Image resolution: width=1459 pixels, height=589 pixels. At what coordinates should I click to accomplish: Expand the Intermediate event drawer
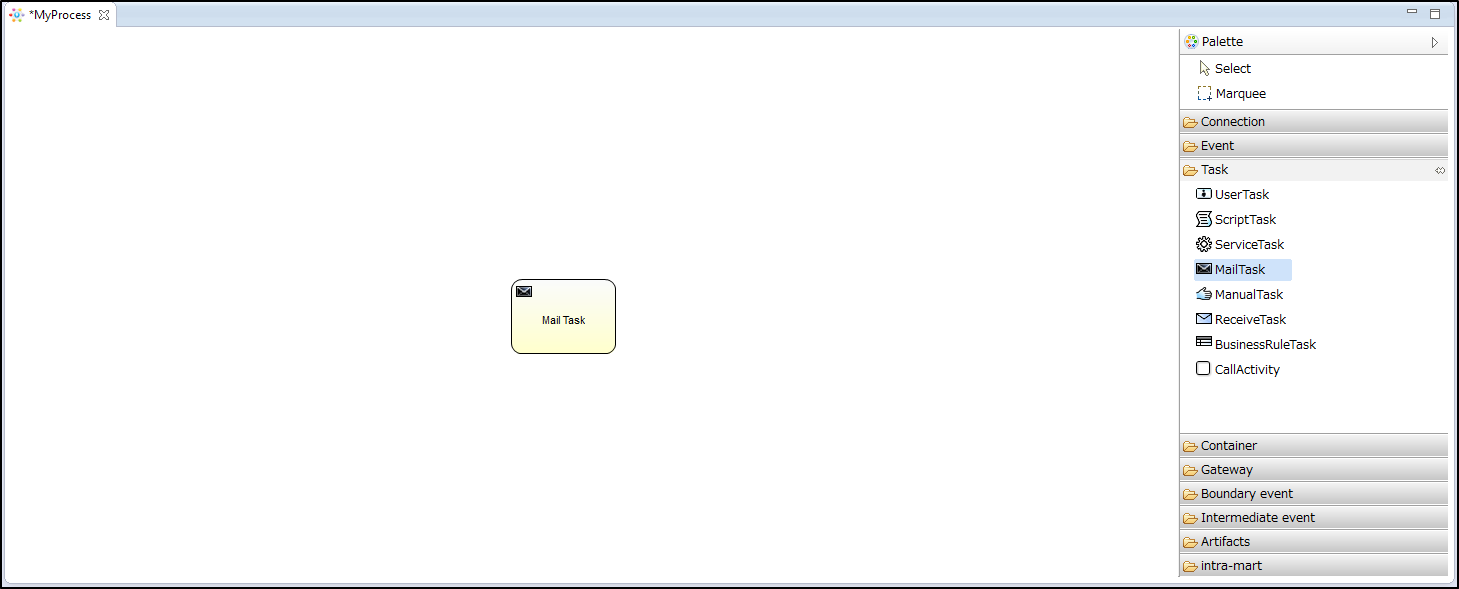[1314, 517]
